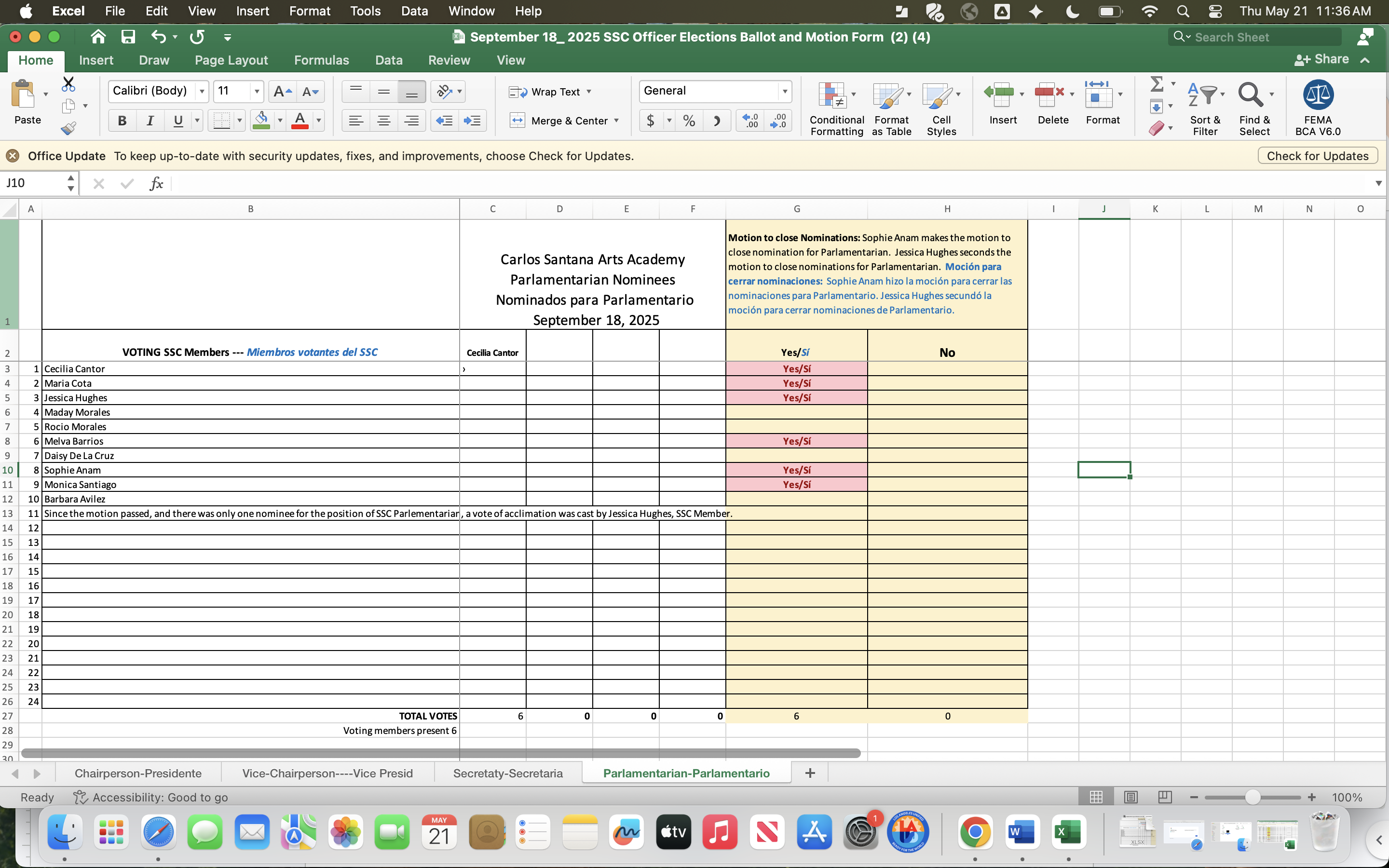This screenshot has height=868, width=1389.
Task: Increase decimal places
Action: point(750,121)
